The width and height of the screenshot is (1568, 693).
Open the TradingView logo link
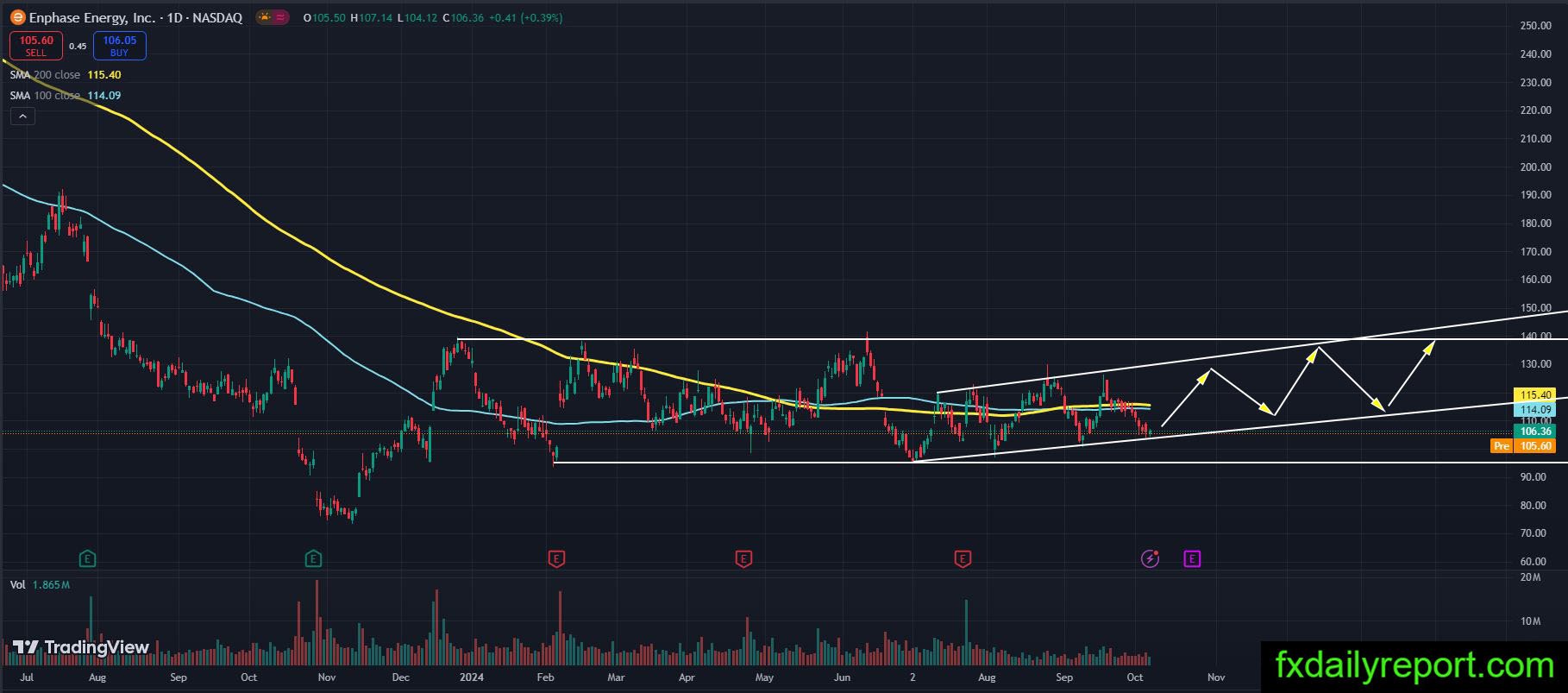[81, 647]
